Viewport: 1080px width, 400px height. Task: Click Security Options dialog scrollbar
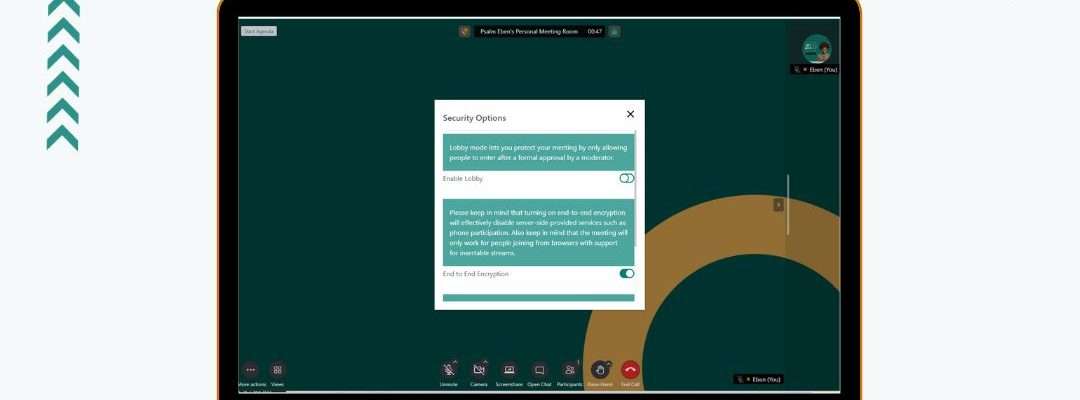(x=635, y=189)
